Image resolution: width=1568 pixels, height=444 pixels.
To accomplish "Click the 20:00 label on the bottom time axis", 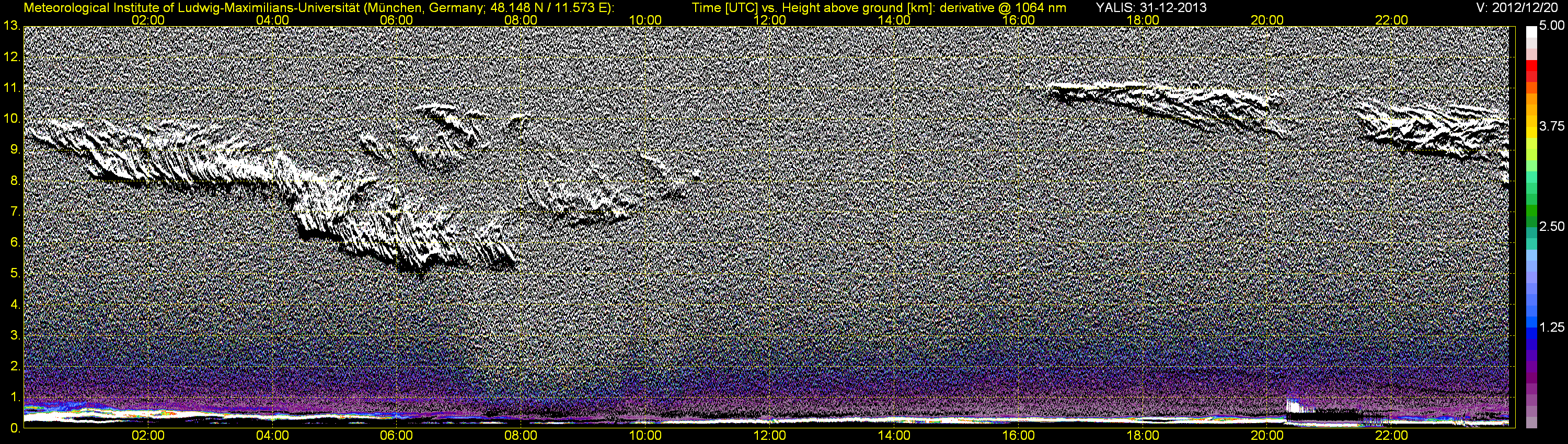I will (1267, 436).
